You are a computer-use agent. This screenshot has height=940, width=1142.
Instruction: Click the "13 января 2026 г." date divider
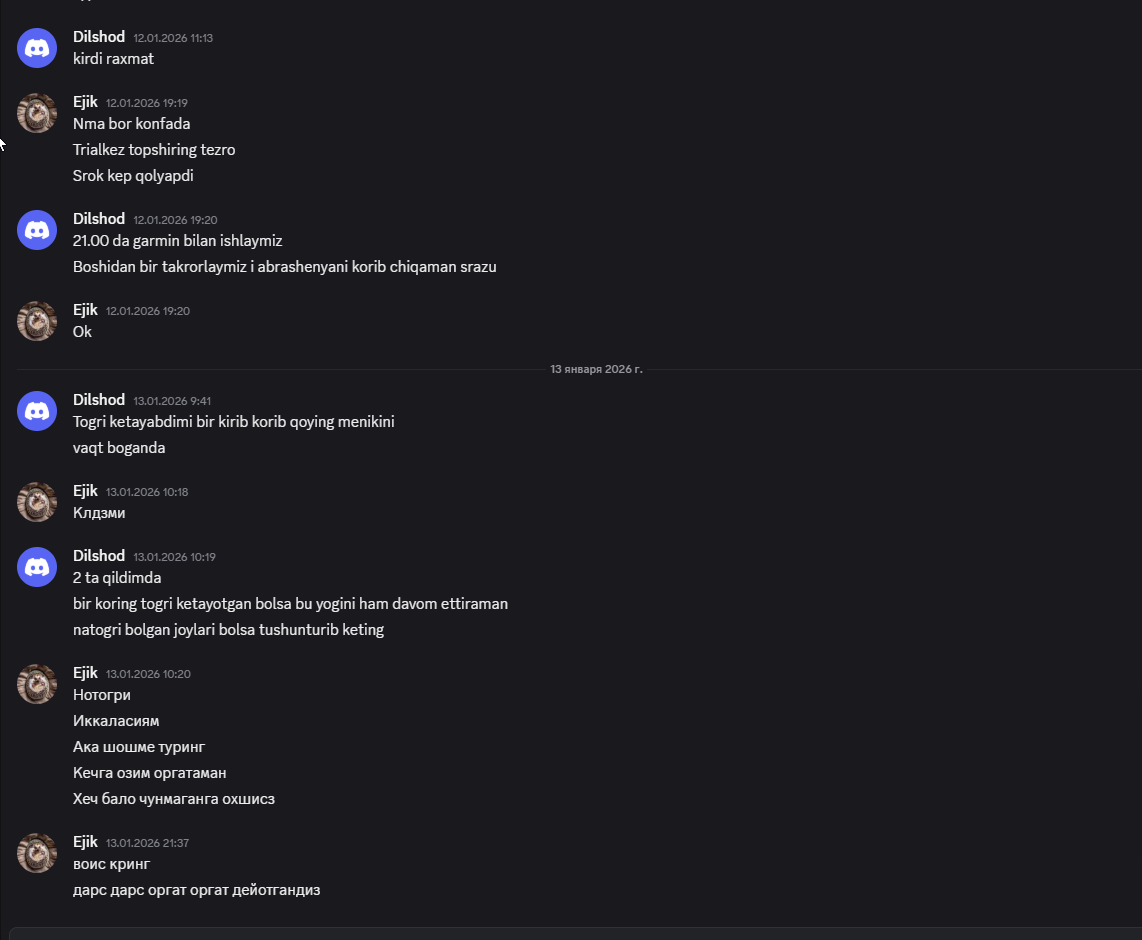point(596,369)
